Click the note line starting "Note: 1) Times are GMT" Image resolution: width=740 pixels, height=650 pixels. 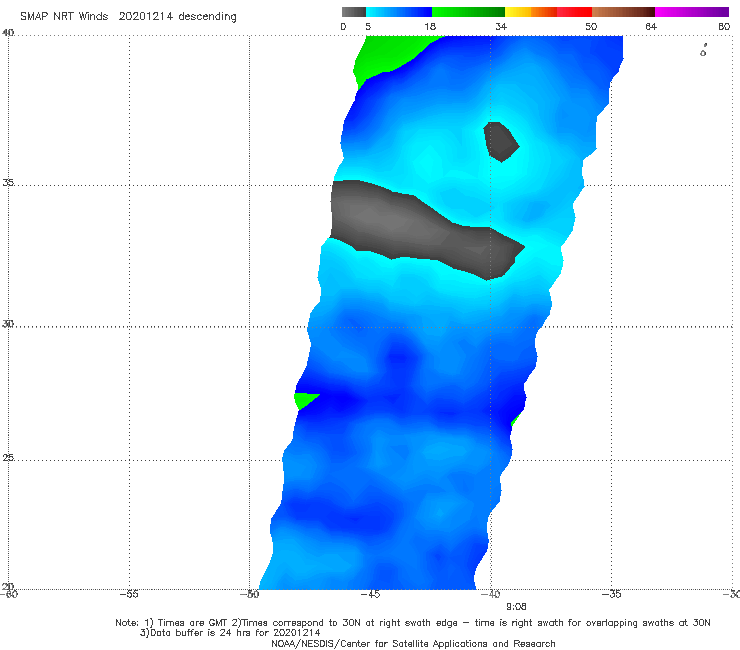(x=413, y=623)
